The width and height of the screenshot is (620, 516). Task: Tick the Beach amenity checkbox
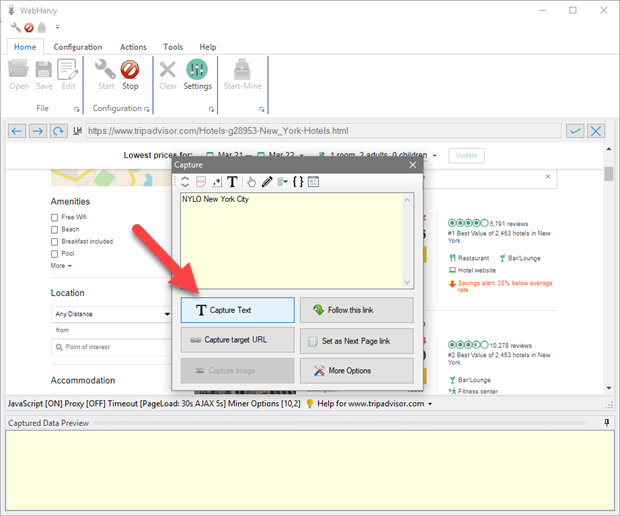(55, 229)
